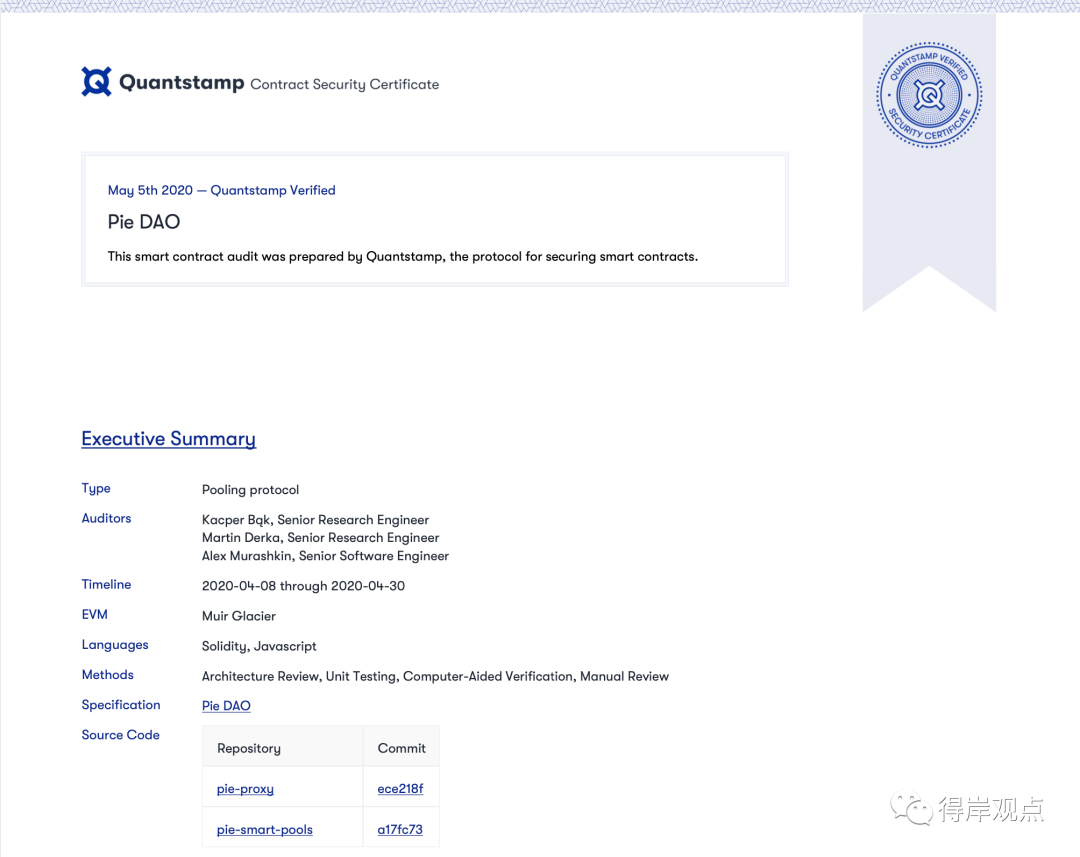Select 'May 5th 2020 — Quantstamp Verified' line

222,190
